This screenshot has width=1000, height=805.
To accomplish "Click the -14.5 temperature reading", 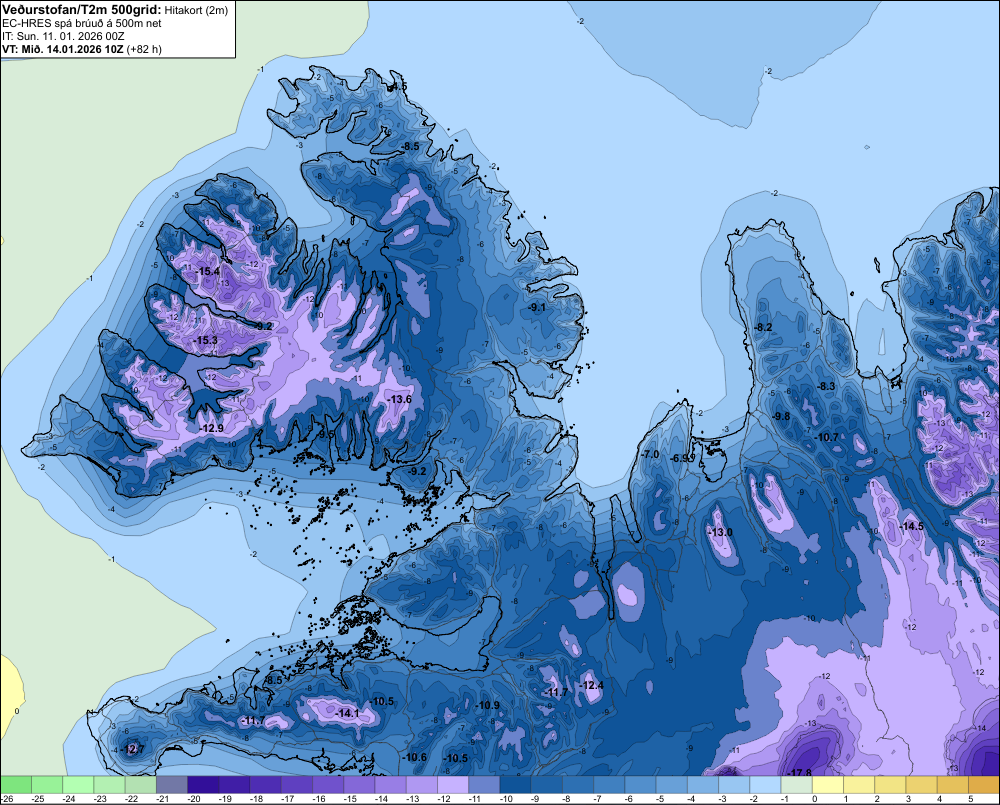I will (911, 526).
